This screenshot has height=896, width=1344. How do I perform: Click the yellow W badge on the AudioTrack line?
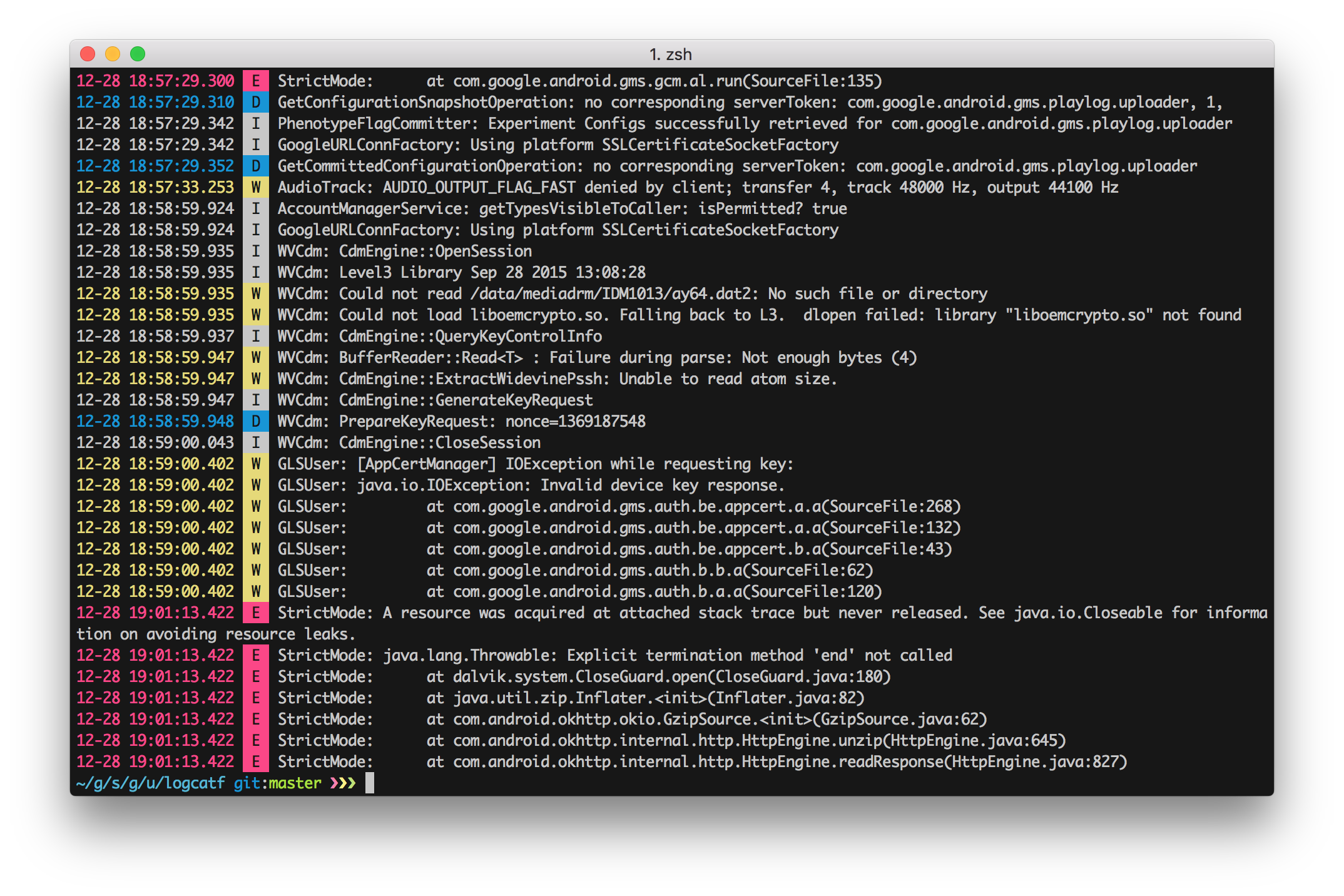point(256,187)
